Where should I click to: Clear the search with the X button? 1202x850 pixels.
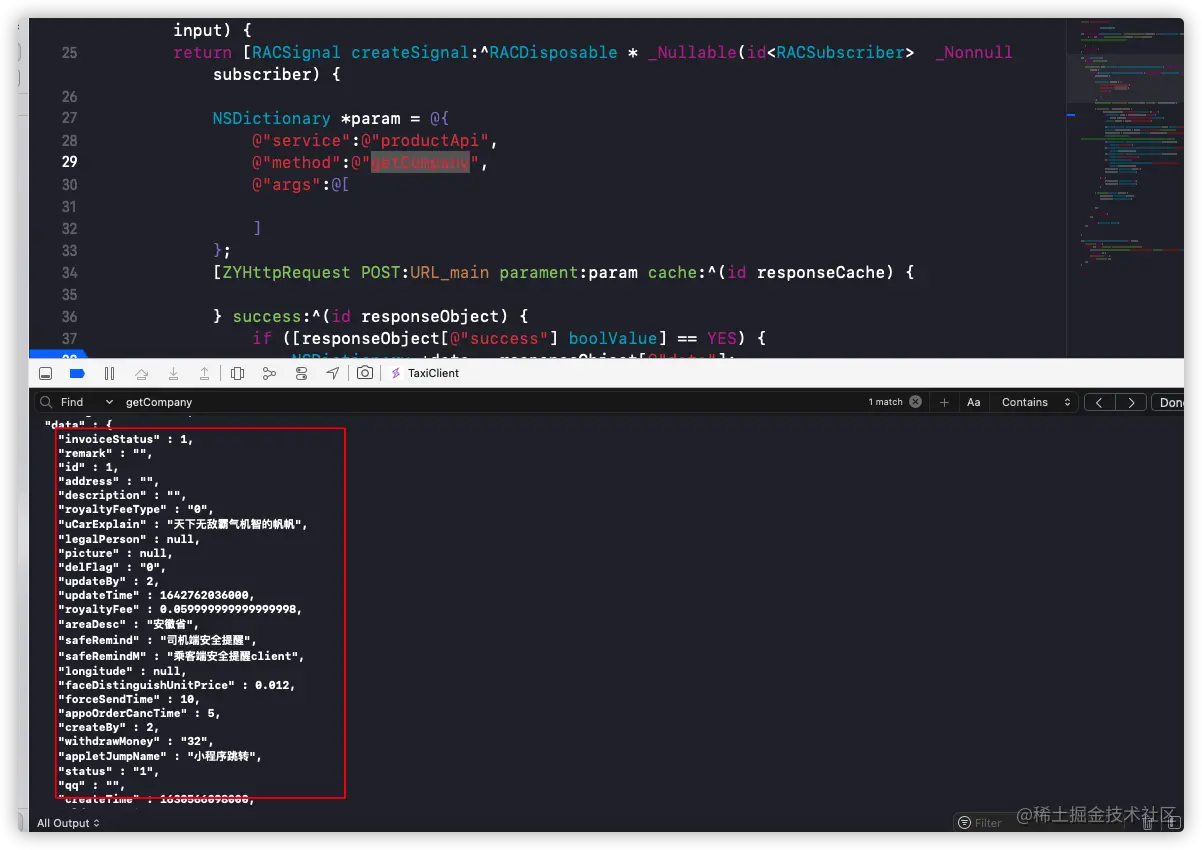coord(915,402)
